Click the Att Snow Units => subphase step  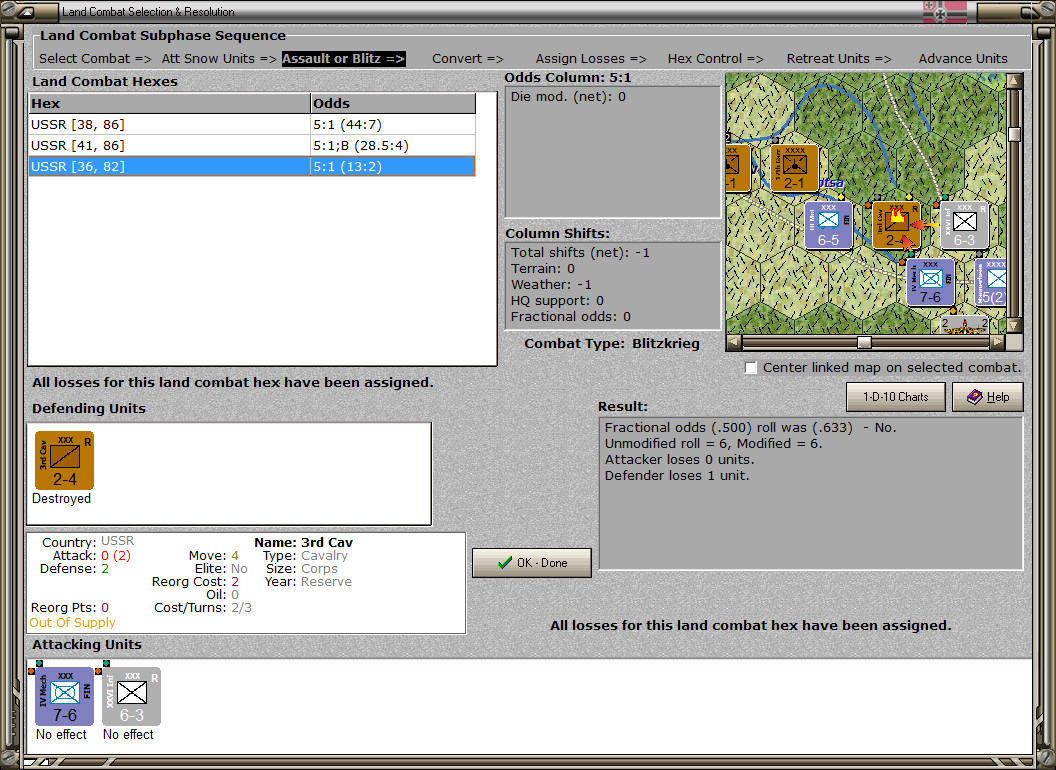(x=219, y=59)
